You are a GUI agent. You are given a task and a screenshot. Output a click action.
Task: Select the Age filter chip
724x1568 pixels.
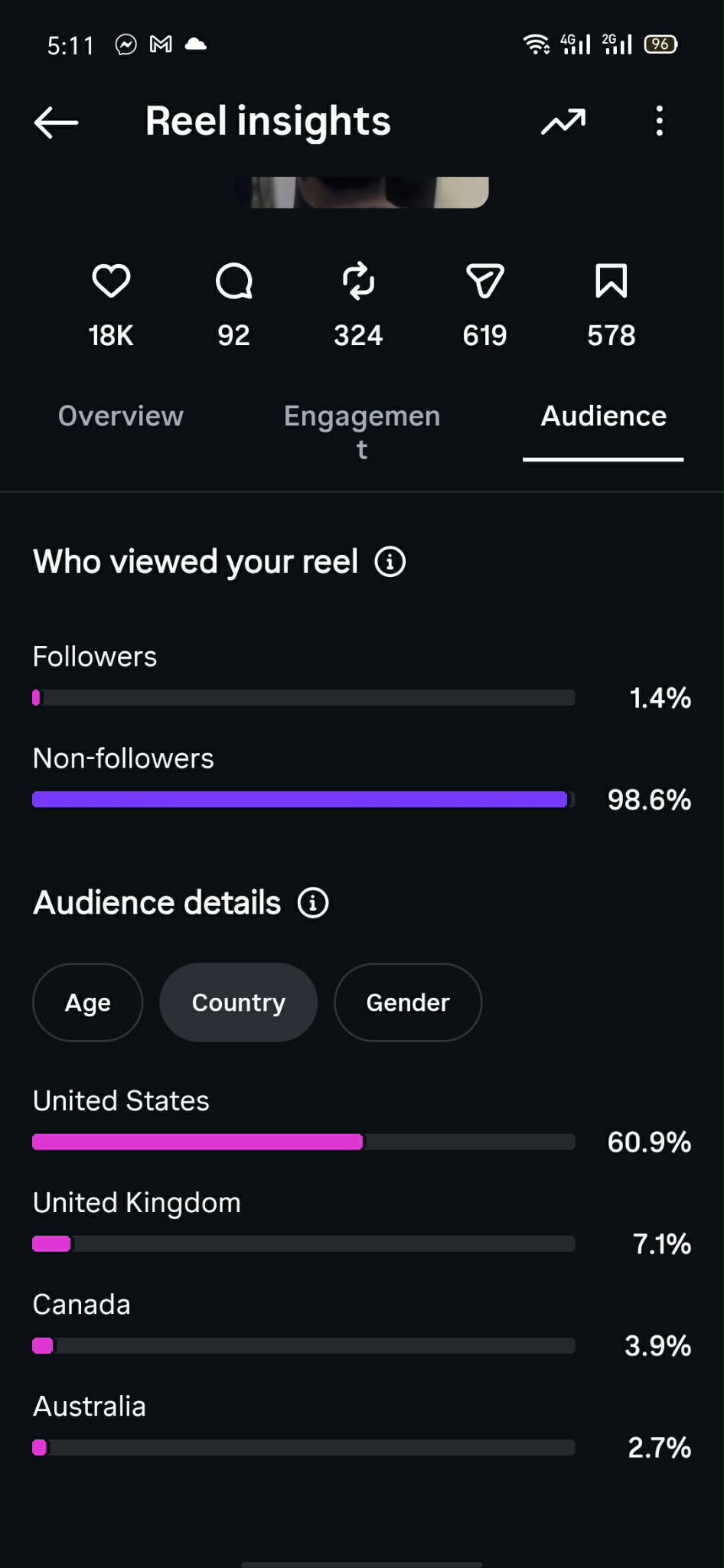click(88, 1002)
